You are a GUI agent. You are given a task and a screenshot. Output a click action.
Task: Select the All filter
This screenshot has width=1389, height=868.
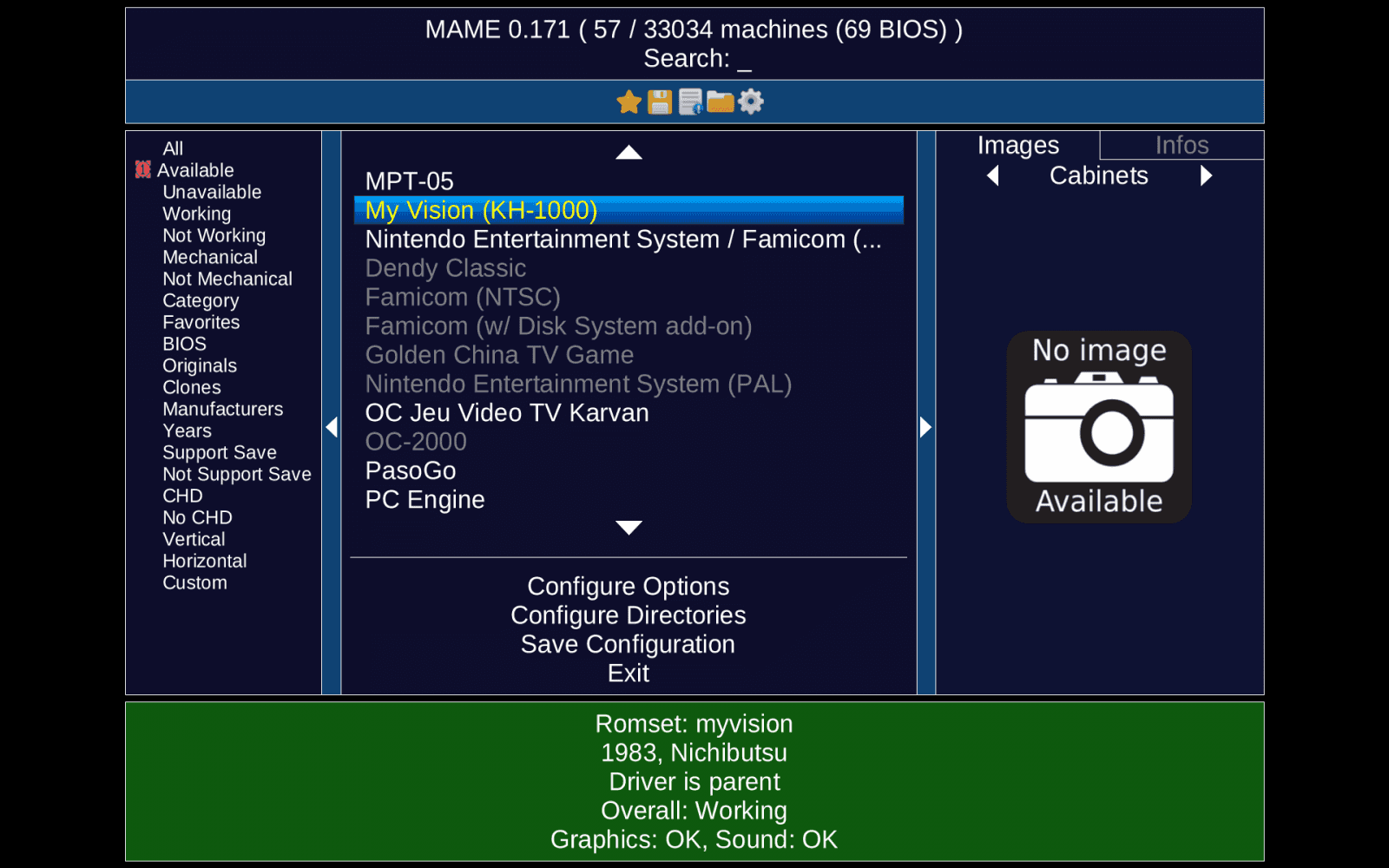tap(173, 148)
